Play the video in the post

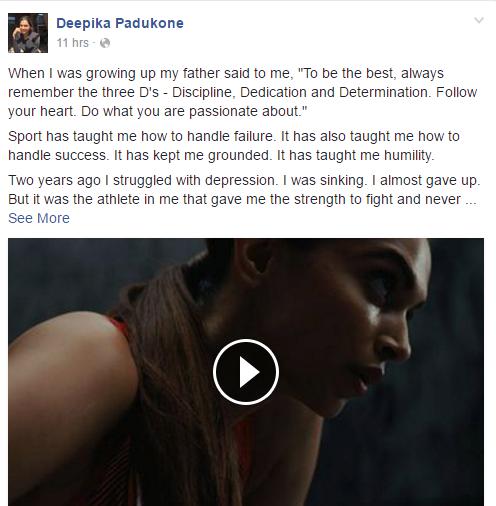tap(246, 372)
